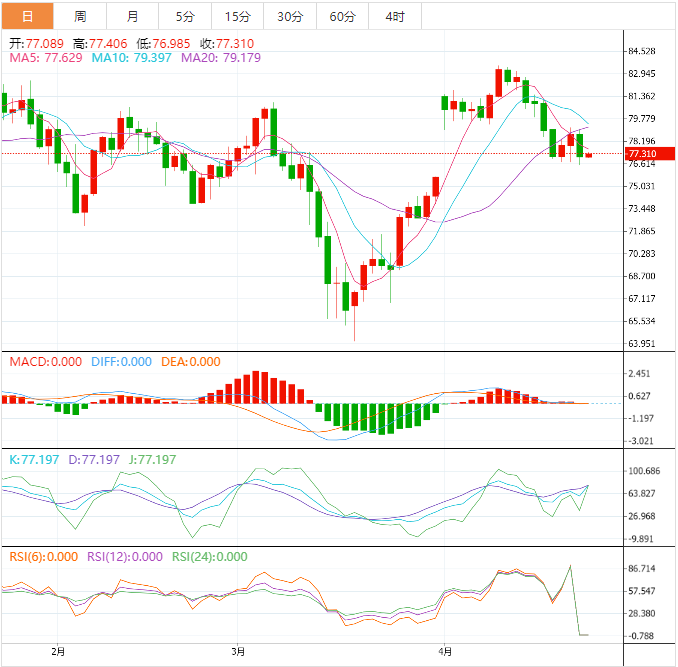The image size is (678, 667).
Task: Open the 月 monthly chart tab
Action: click(x=133, y=16)
